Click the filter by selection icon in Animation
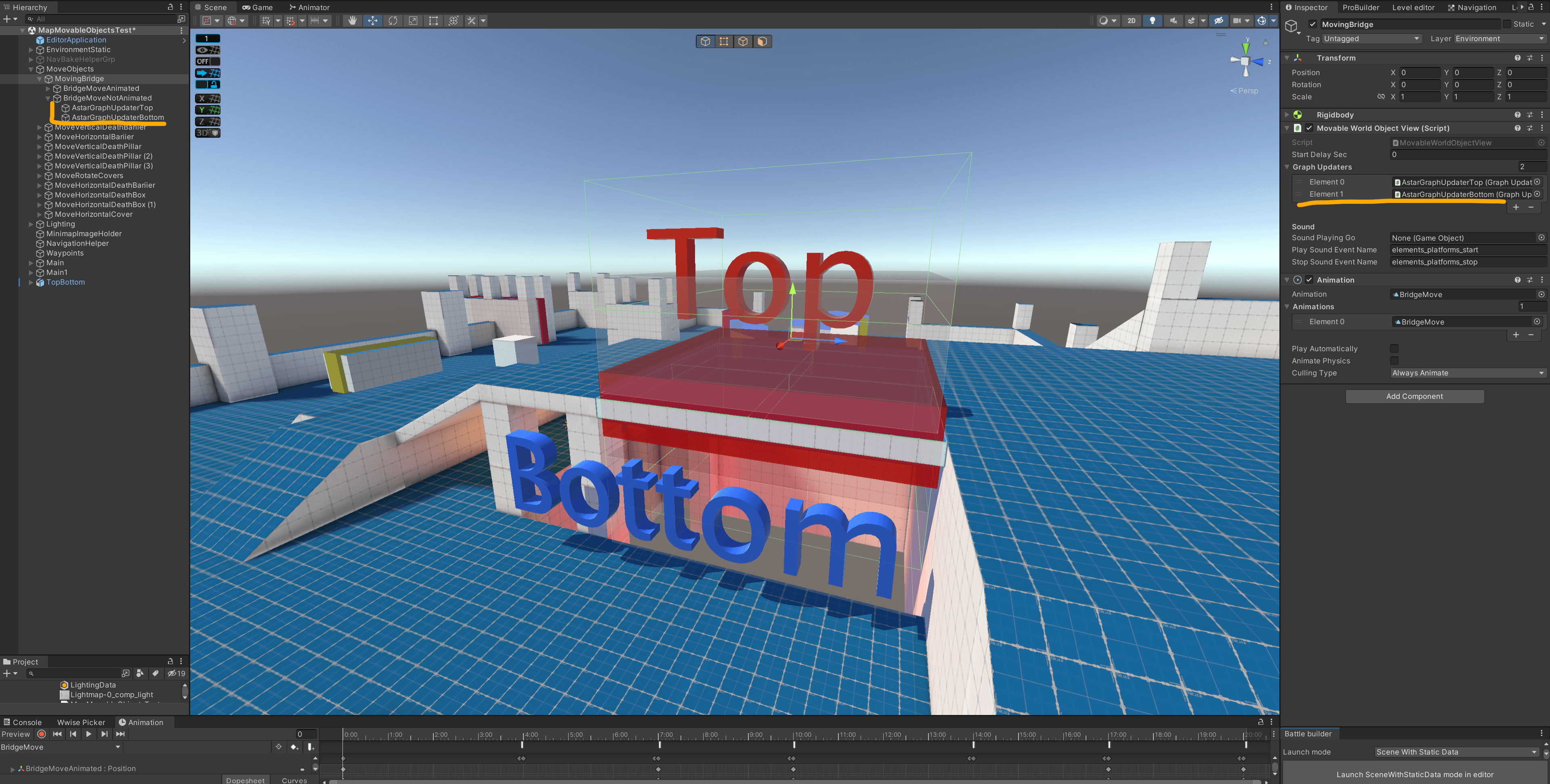 278,747
